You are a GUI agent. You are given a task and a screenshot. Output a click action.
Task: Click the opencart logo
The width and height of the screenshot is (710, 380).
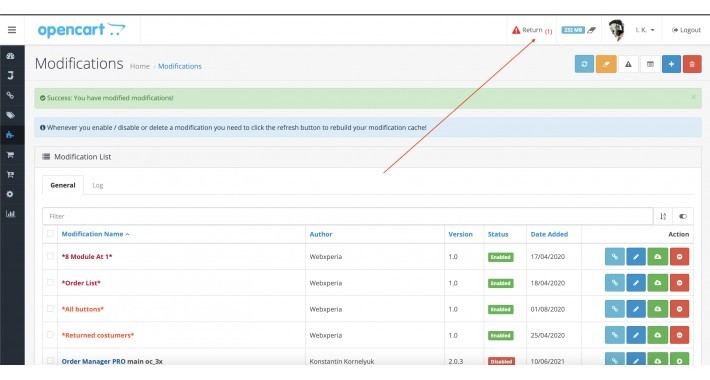(x=82, y=30)
